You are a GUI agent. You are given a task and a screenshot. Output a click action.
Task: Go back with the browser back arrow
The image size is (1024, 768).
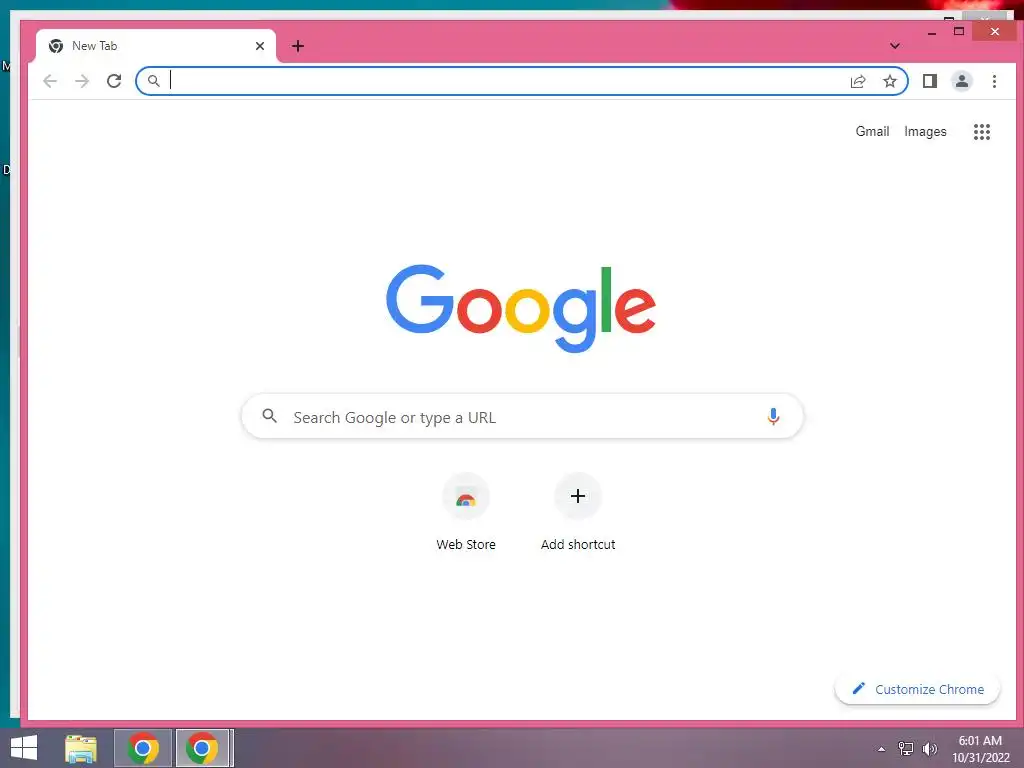[x=50, y=81]
